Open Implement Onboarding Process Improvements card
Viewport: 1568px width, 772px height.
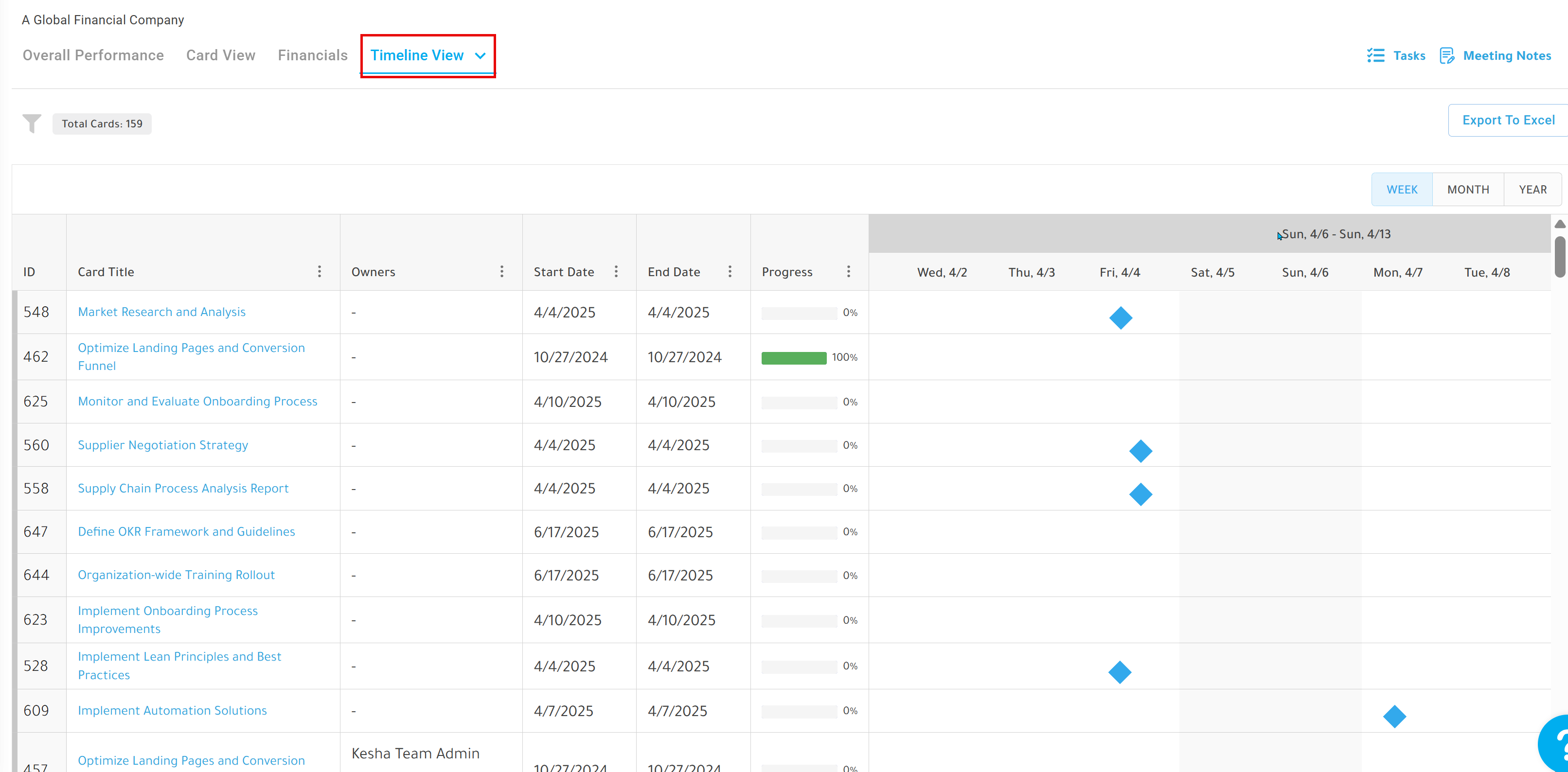click(x=168, y=619)
